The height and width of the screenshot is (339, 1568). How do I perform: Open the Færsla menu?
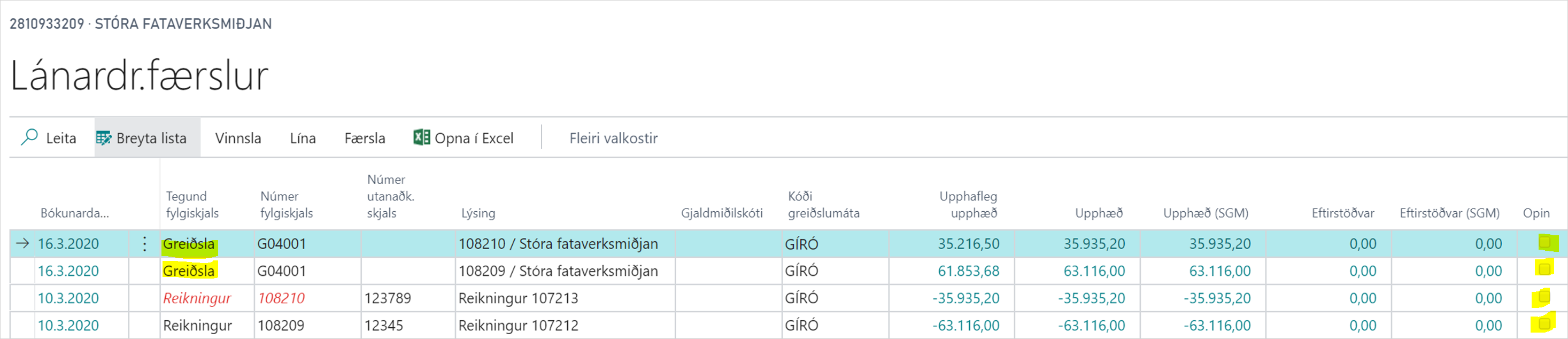coord(365,138)
